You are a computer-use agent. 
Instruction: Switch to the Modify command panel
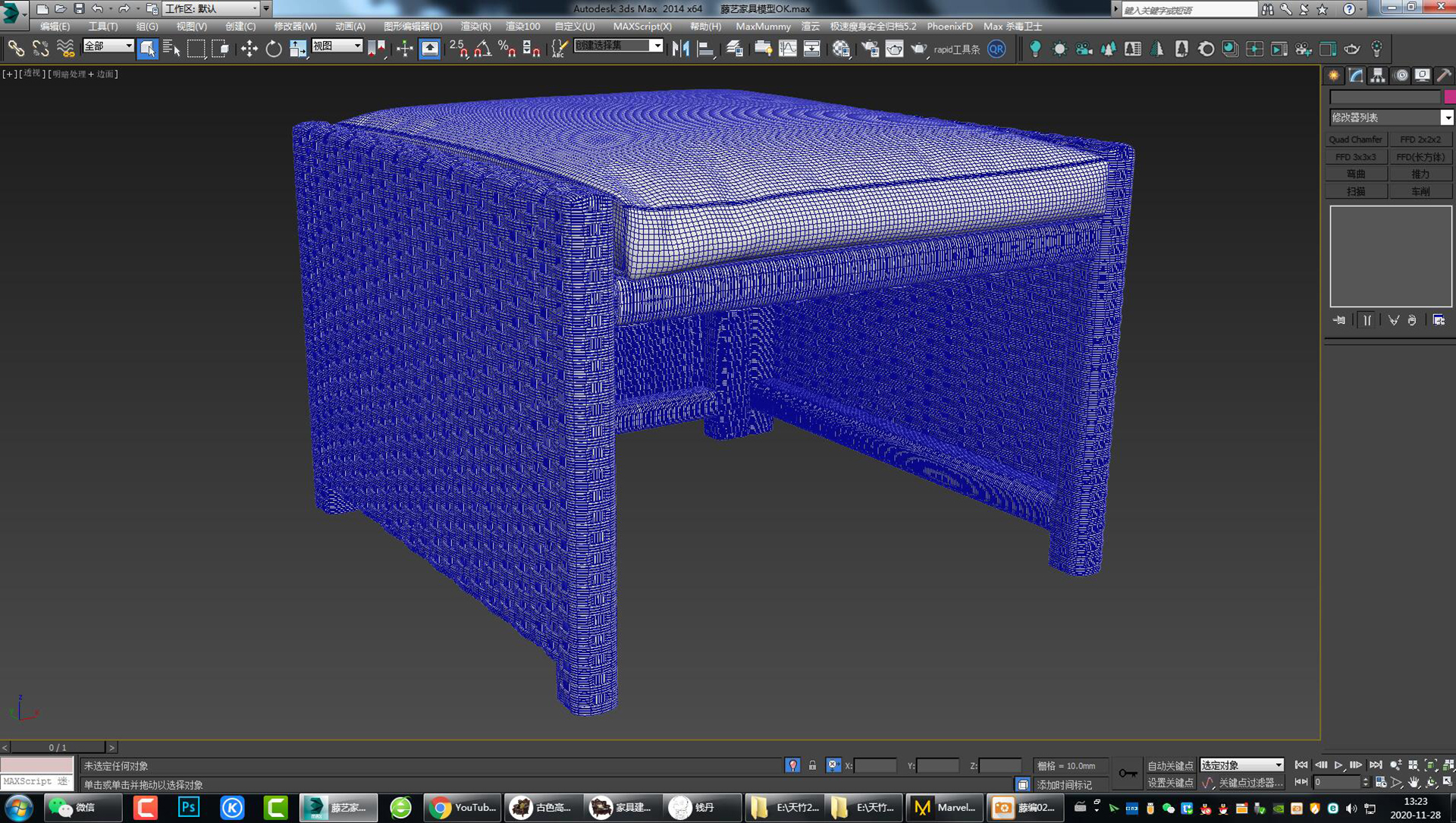coord(1354,75)
